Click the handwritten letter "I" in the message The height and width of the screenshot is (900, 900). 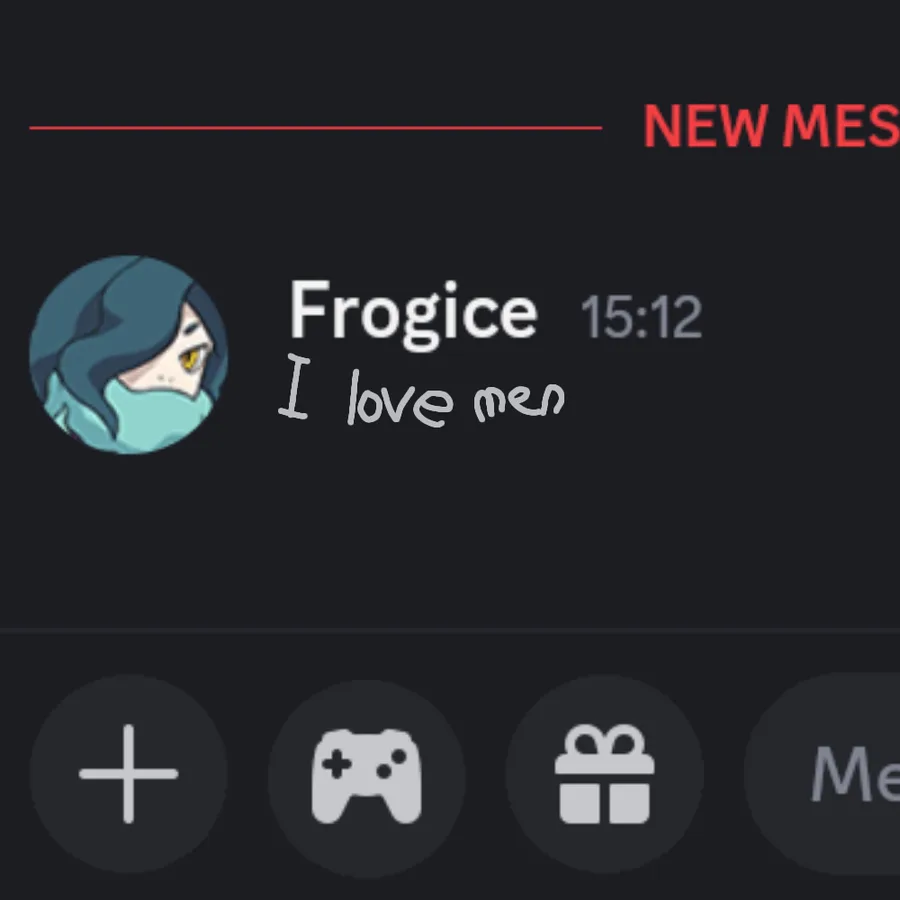294,386
